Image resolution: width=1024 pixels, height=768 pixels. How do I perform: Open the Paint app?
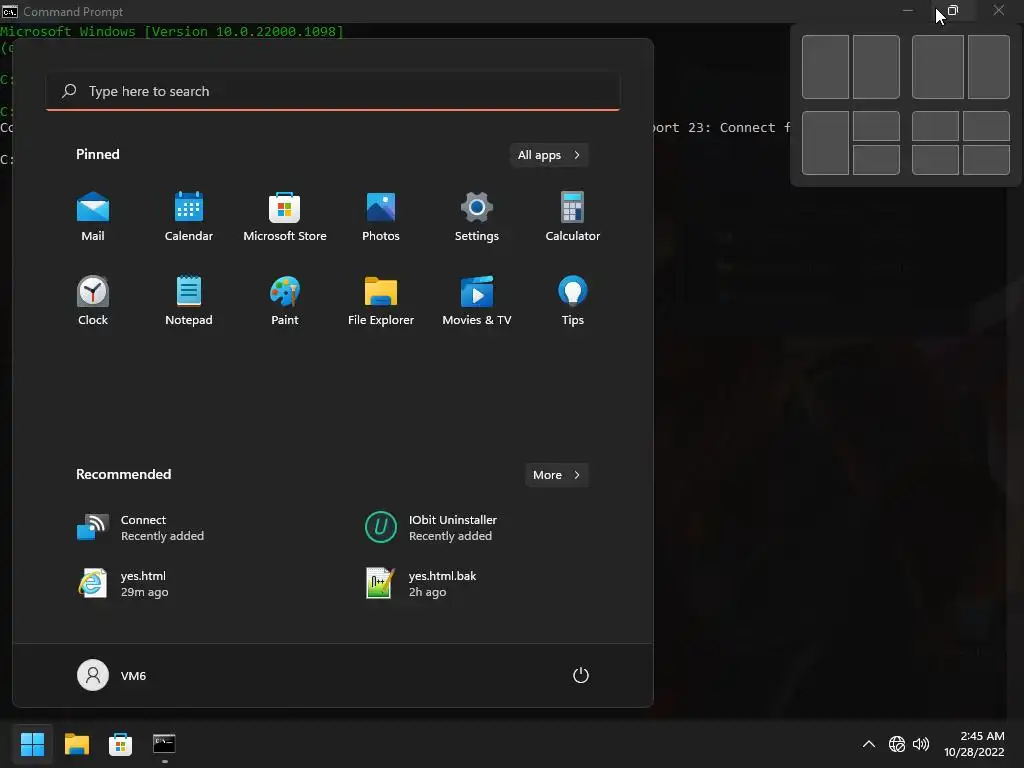point(285,301)
